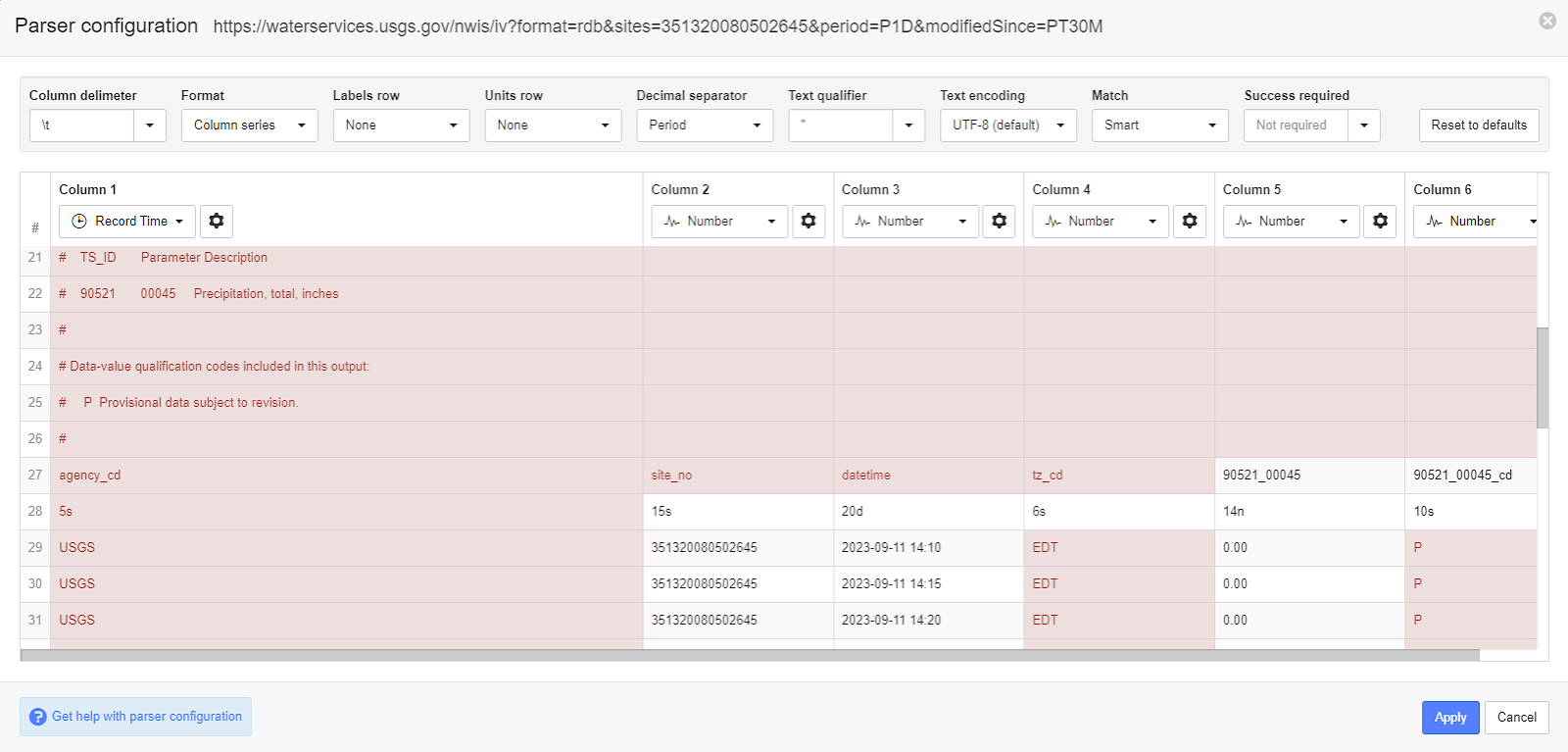The height and width of the screenshot is (752, 1568).
Task: Click site number 351320080502645 in row 30
Action: [x=705, y=584]
